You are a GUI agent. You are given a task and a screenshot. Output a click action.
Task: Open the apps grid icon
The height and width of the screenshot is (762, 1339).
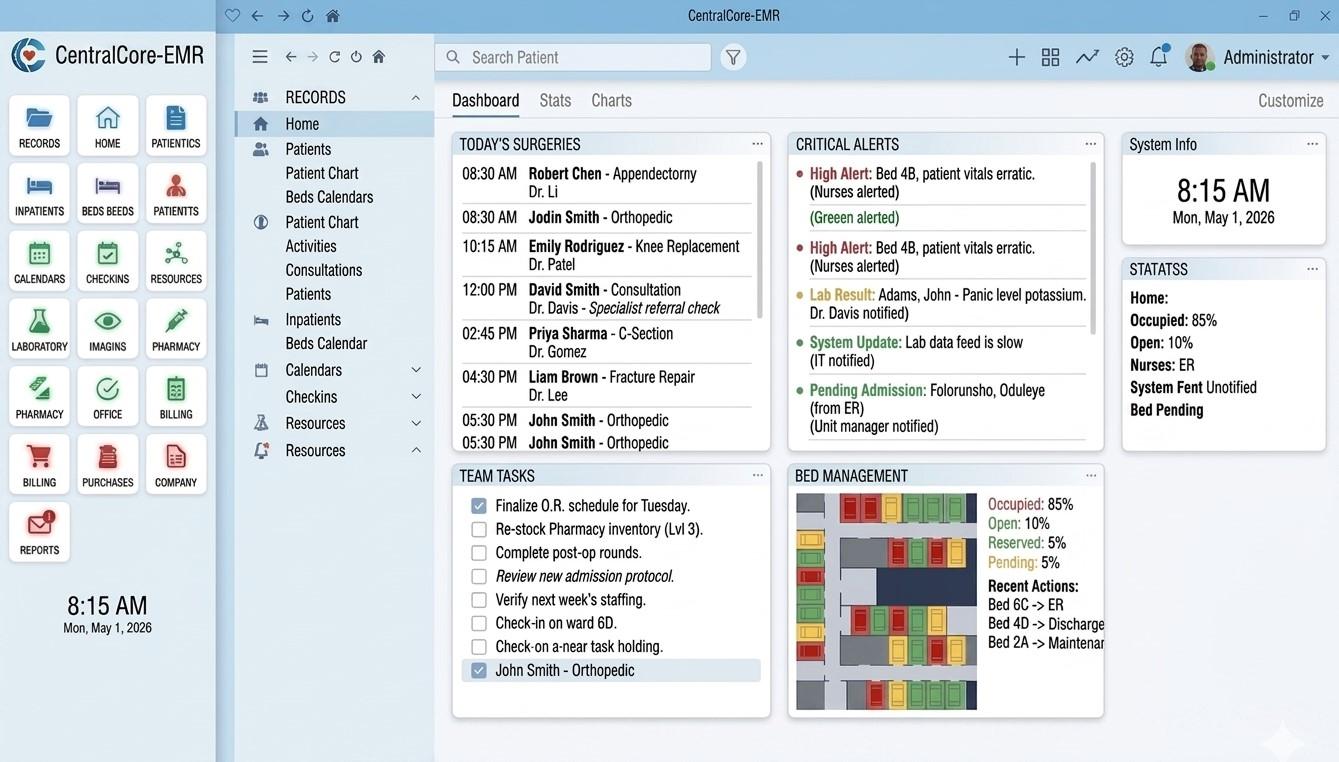(x=1050, y=57)
